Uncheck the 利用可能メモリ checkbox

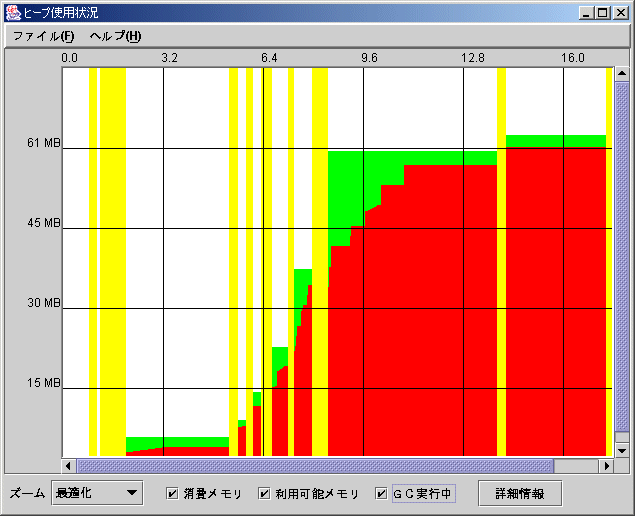pos(264,494)
